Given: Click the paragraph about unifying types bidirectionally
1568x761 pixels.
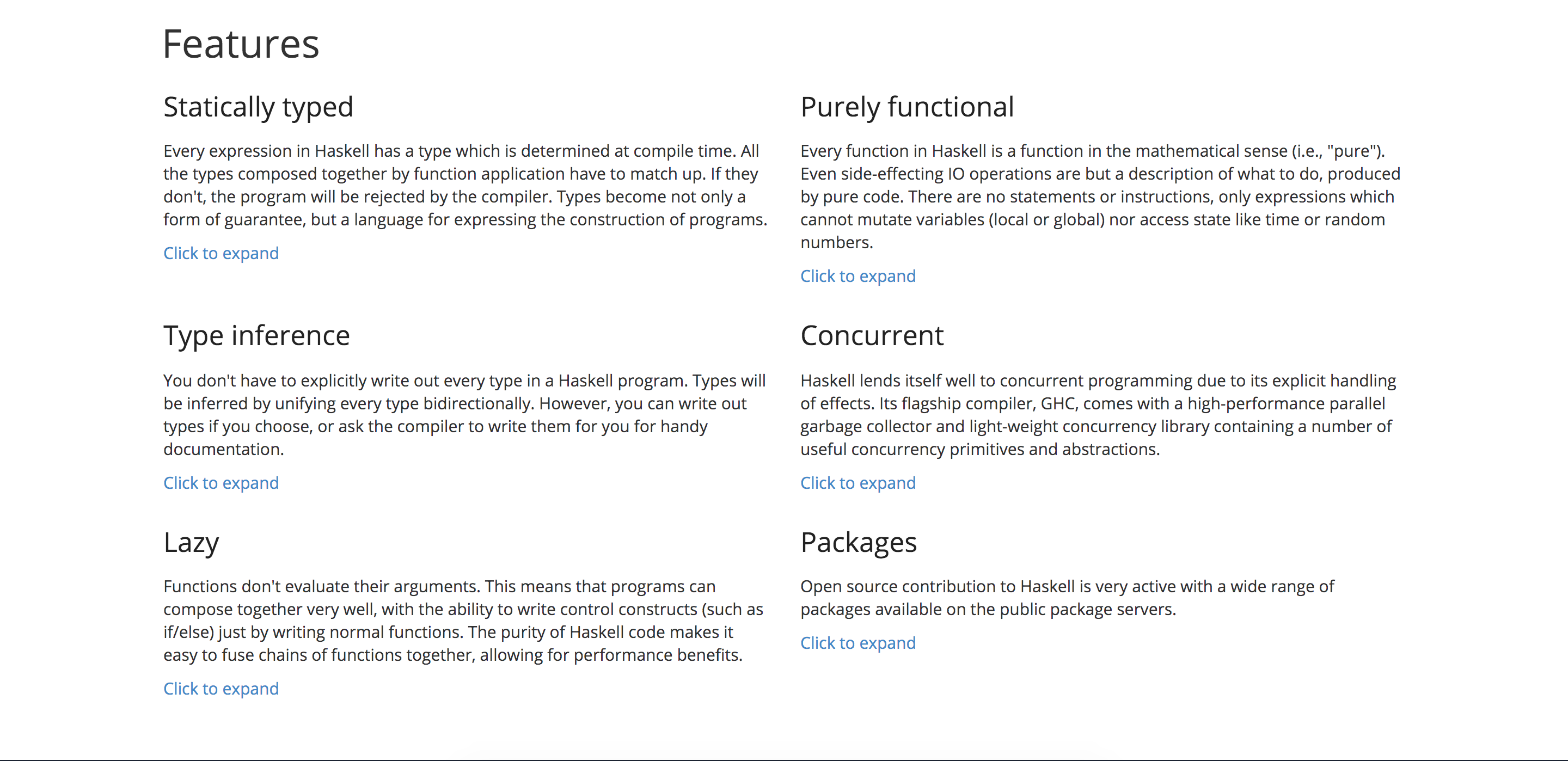Looking at the screenshot, I should point(464,415).
